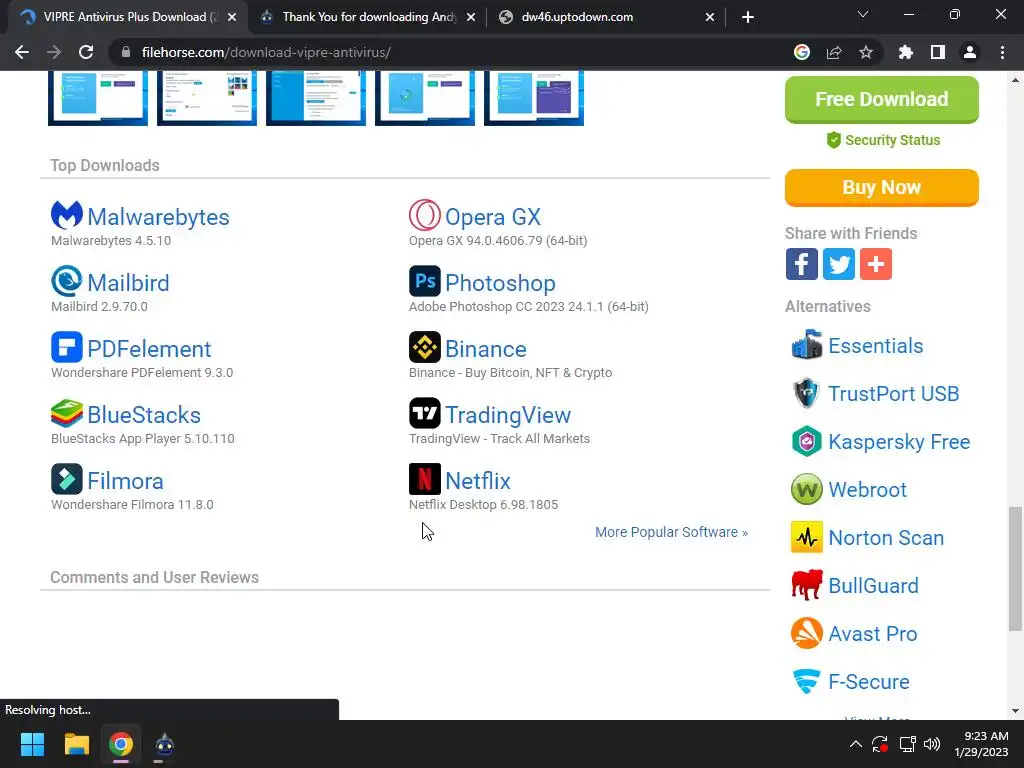Go back to previous page
Screen dimensions: 1024x768
22,52
